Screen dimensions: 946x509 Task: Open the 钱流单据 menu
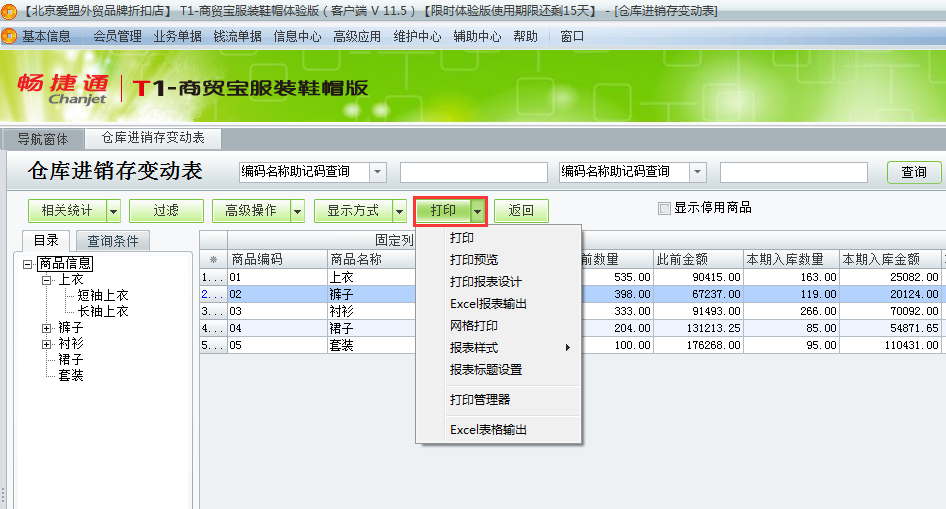(x=237, y=37)
